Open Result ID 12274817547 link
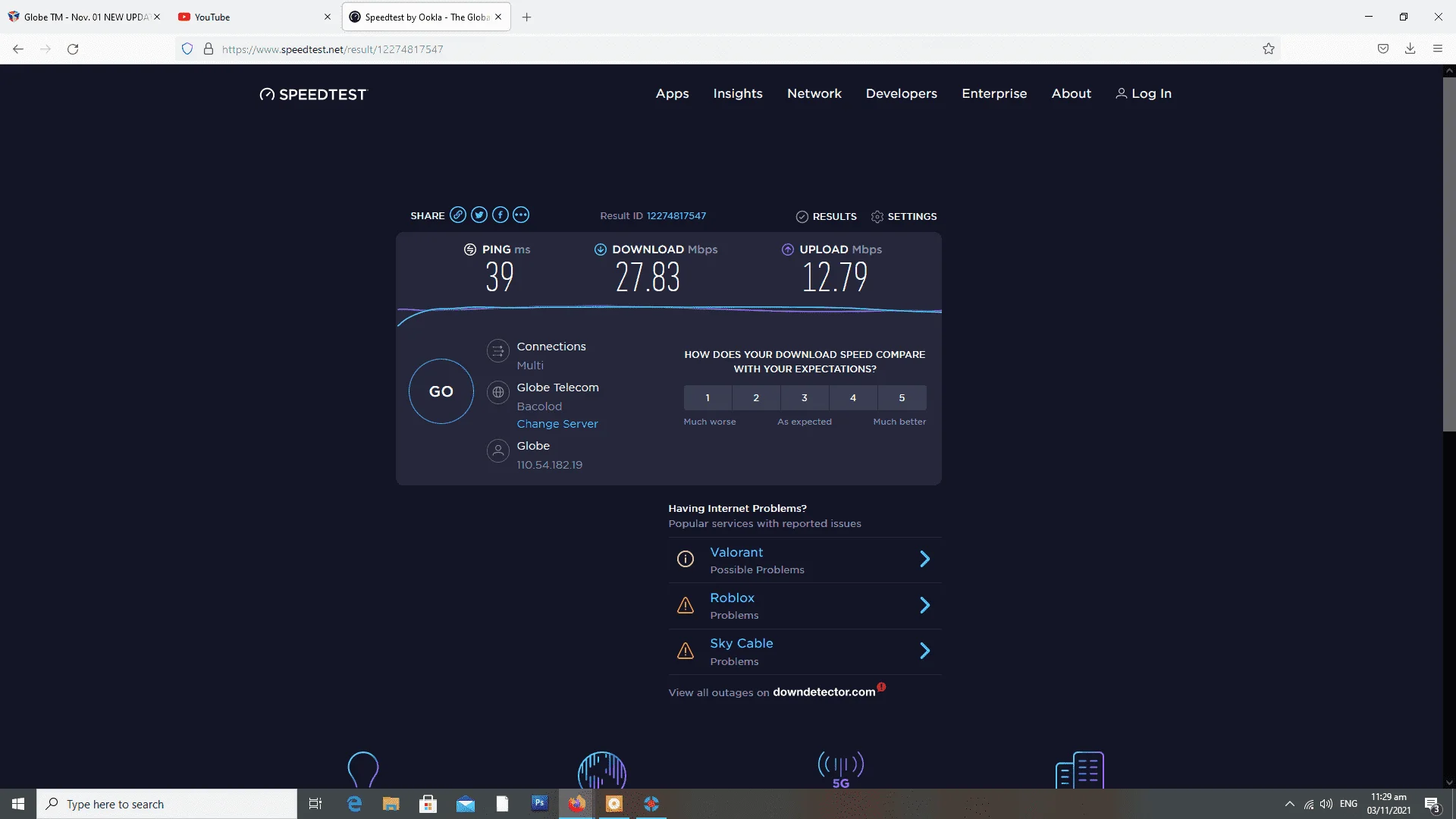The height and width of the screenshot is (819, 1456). (676, 216)
